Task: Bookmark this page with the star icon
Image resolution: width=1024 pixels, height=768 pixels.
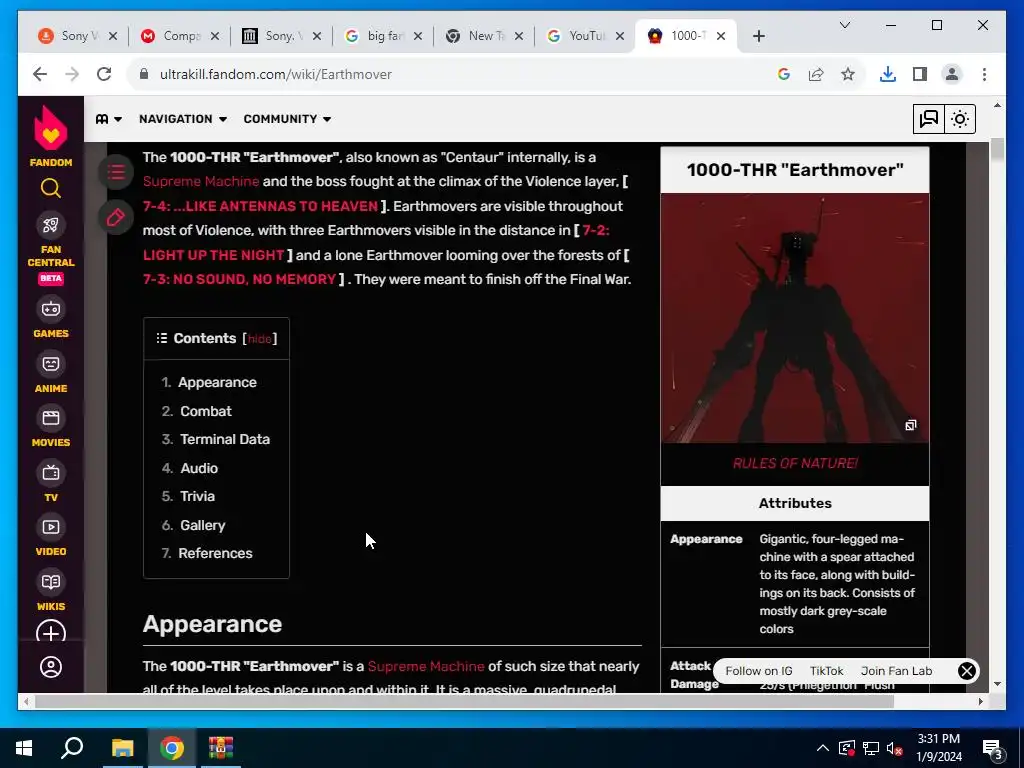Action: [848, 74]
